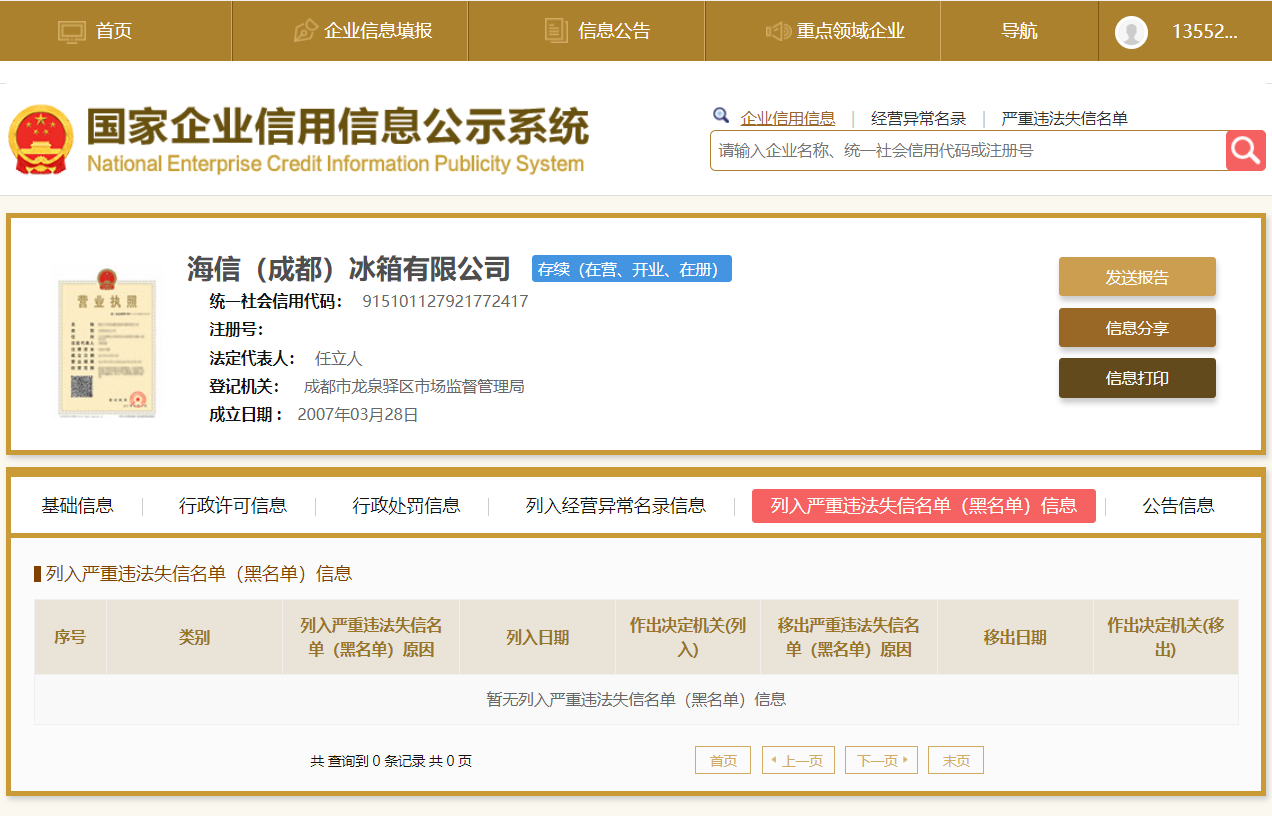Click the monitor icon beside 首页
Screen dimensions: 1272x816
[72, 31]
